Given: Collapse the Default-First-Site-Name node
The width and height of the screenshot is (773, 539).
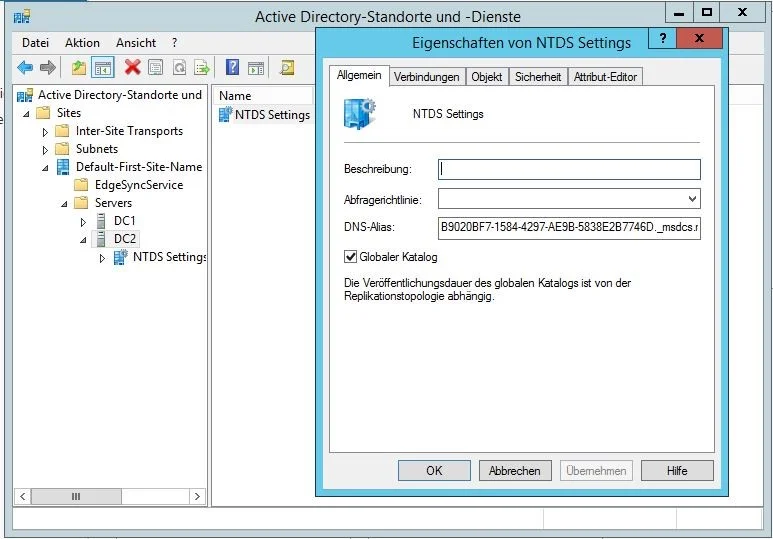Looking at the screenshot, I should (x=45, y=168).
